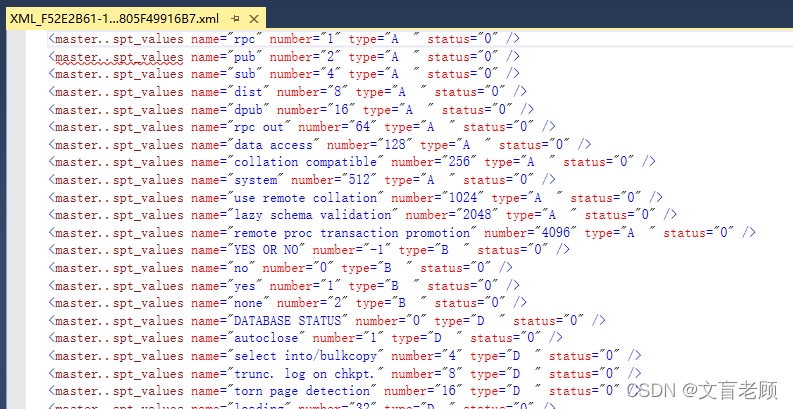The width and height of the screenshot is (793, 409).
Task: Click the name value "no"
Action: (x=241, y=267)
